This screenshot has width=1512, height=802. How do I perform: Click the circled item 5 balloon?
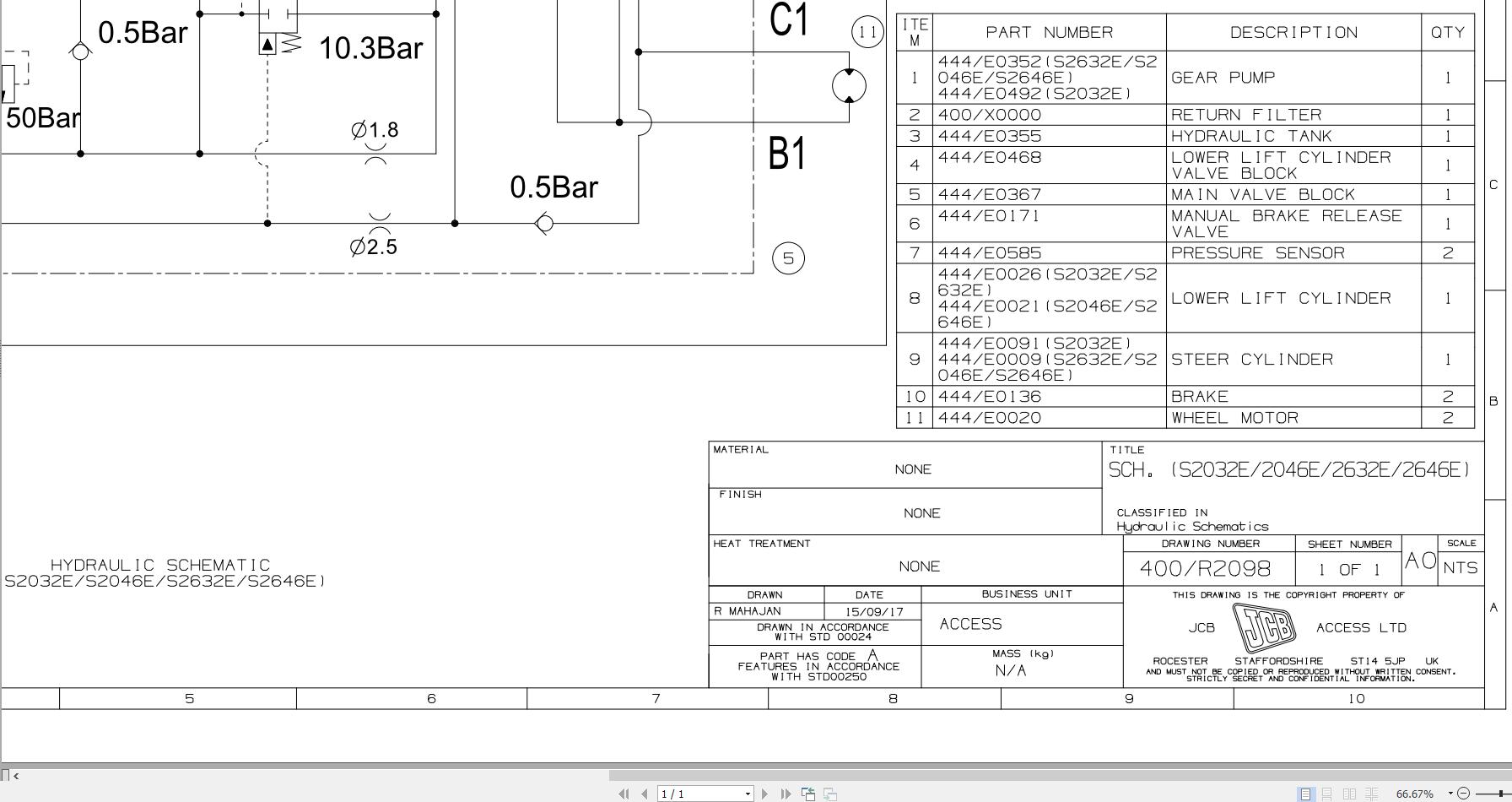(788, 258)
